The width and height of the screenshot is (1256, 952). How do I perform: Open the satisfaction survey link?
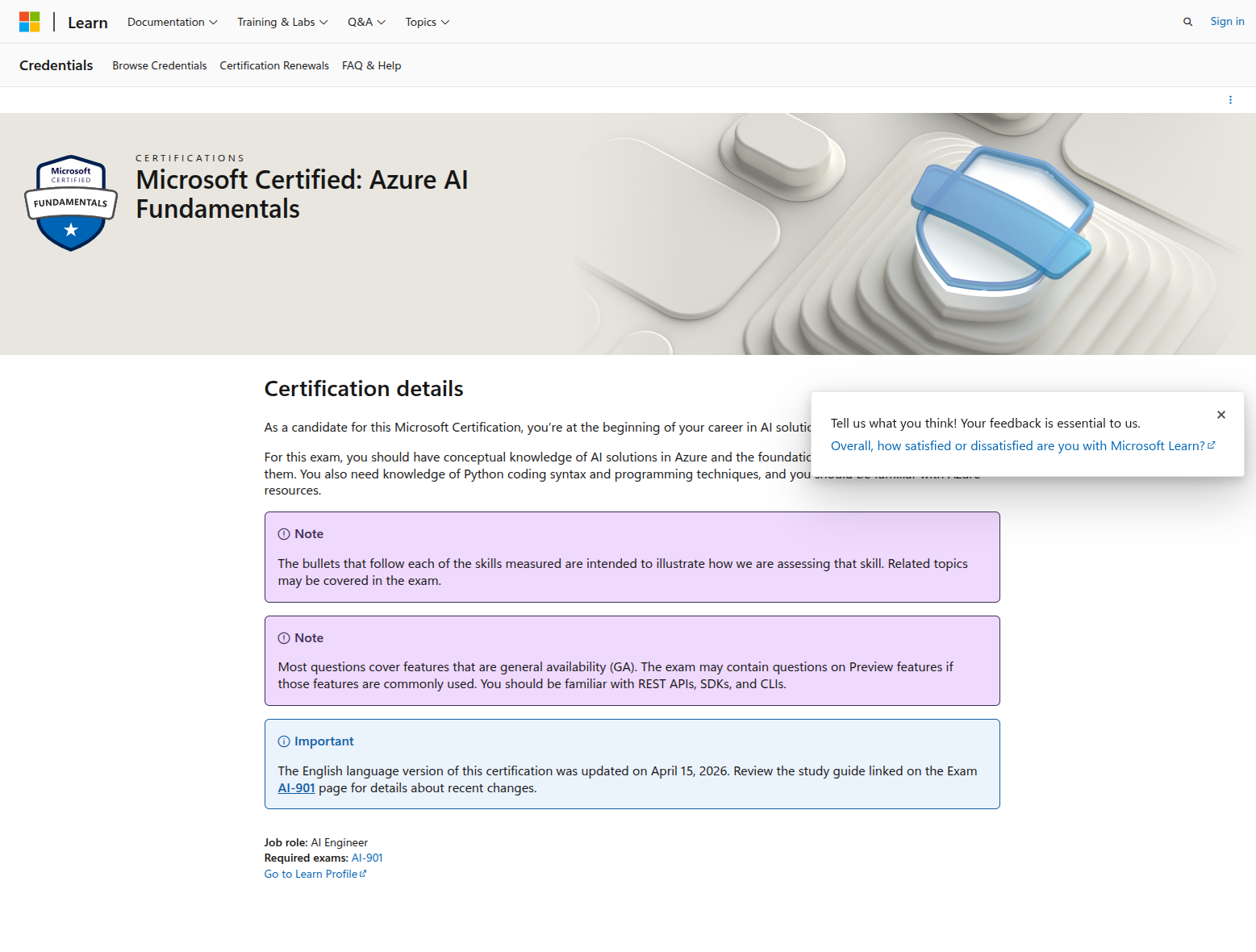coord(1023,446)
